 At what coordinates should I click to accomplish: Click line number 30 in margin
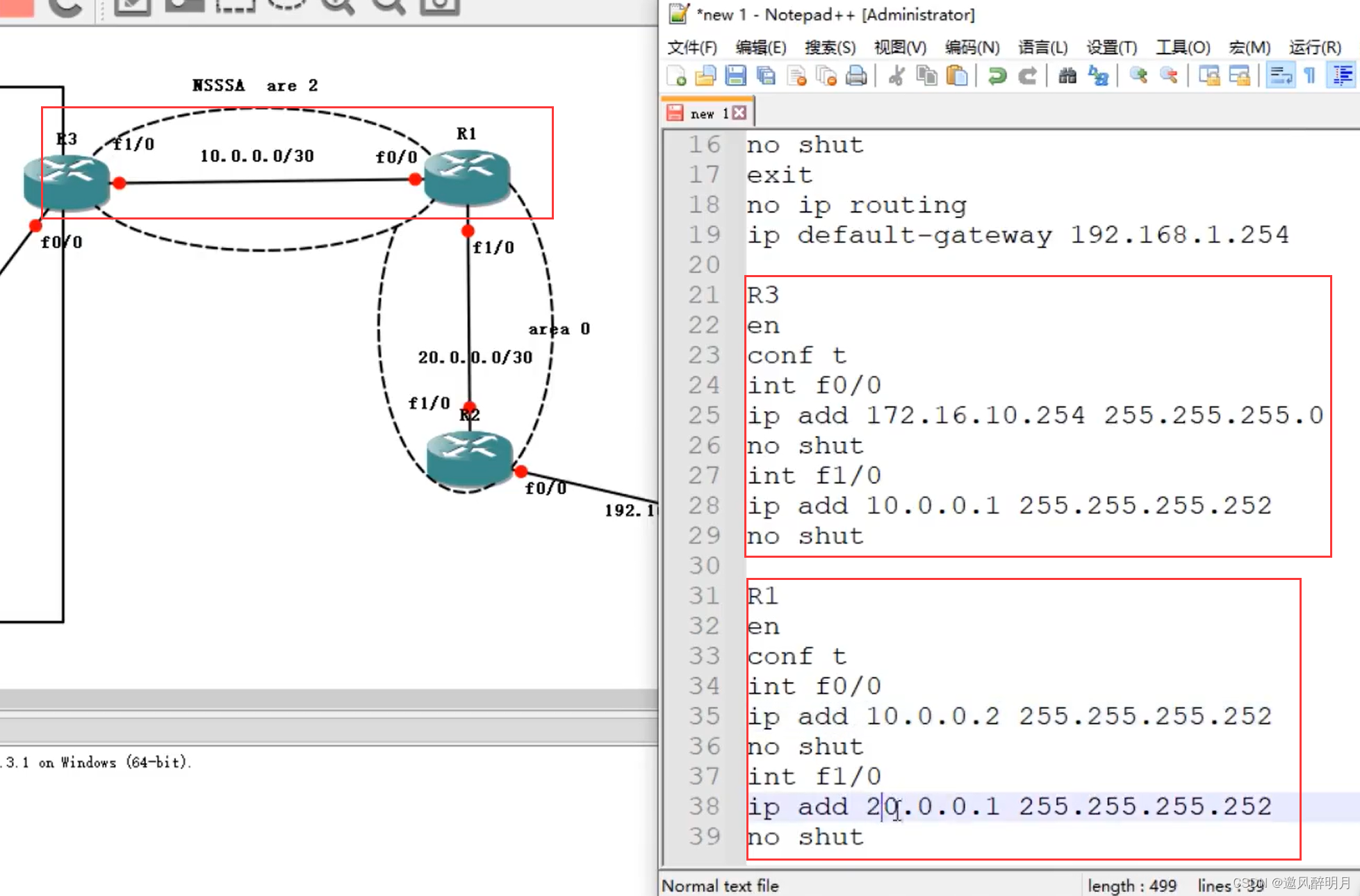[704, 565]
